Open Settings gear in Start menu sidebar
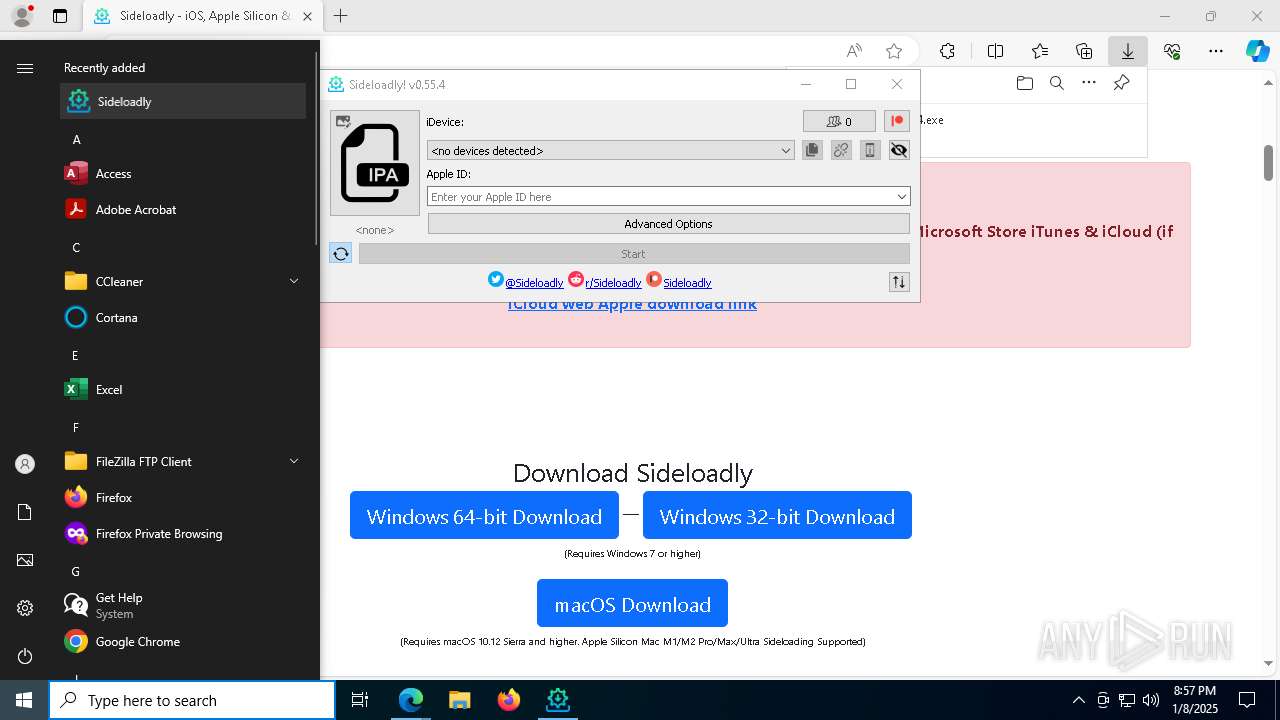 pos(25,608)
